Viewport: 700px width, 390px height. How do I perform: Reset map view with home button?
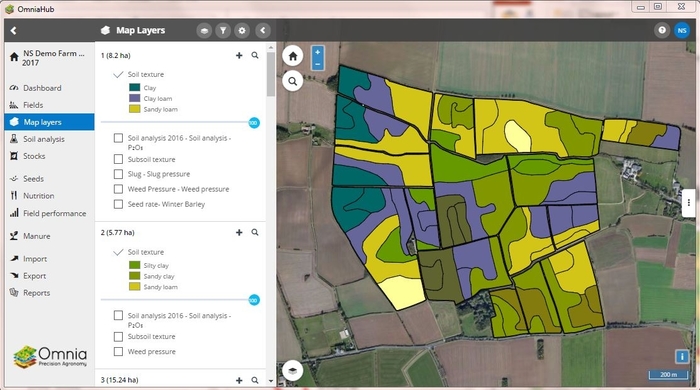click(292, 56)
